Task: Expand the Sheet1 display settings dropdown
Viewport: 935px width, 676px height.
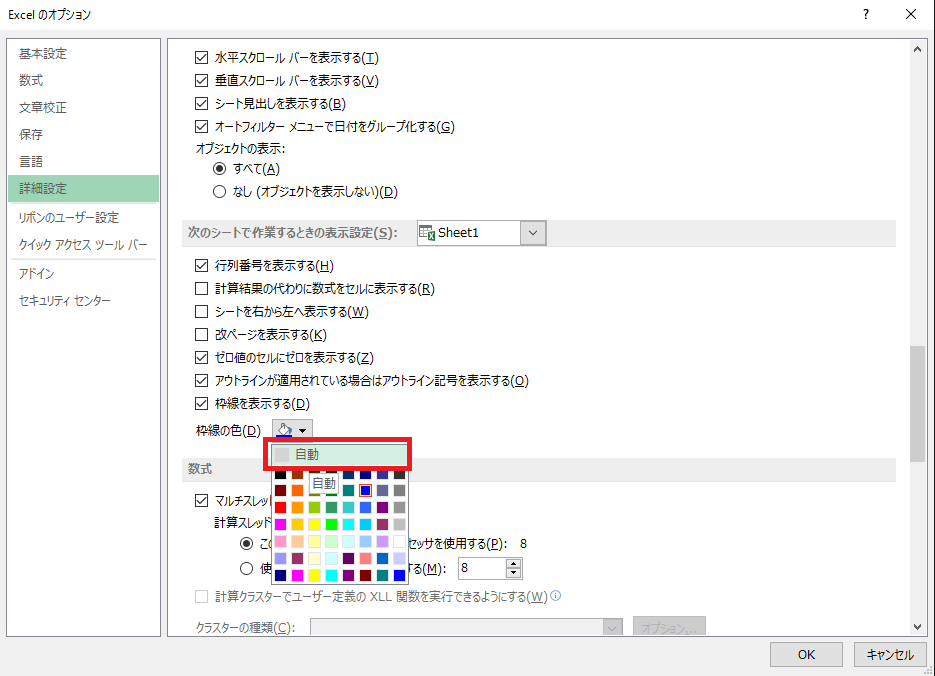Action: coord(533,233)
